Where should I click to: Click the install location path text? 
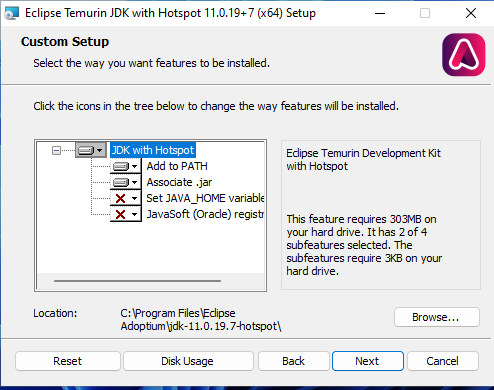click(x=201, y=320)
